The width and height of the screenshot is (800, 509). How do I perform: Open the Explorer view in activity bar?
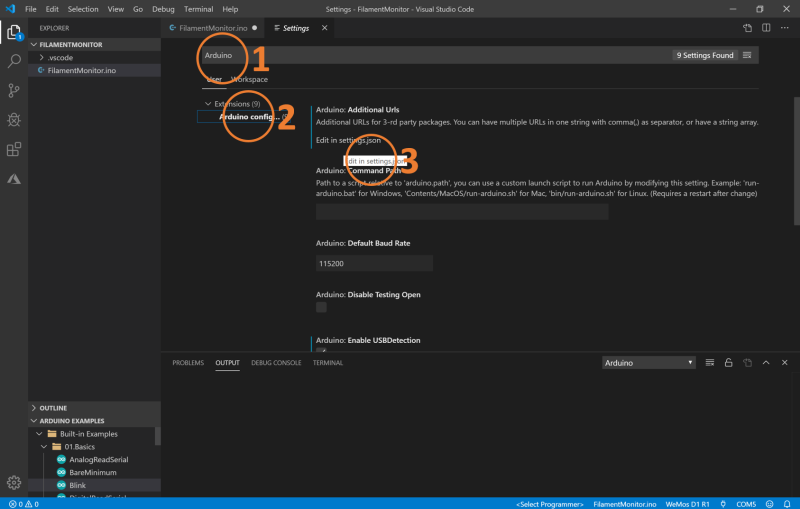[x=14, y=32]
